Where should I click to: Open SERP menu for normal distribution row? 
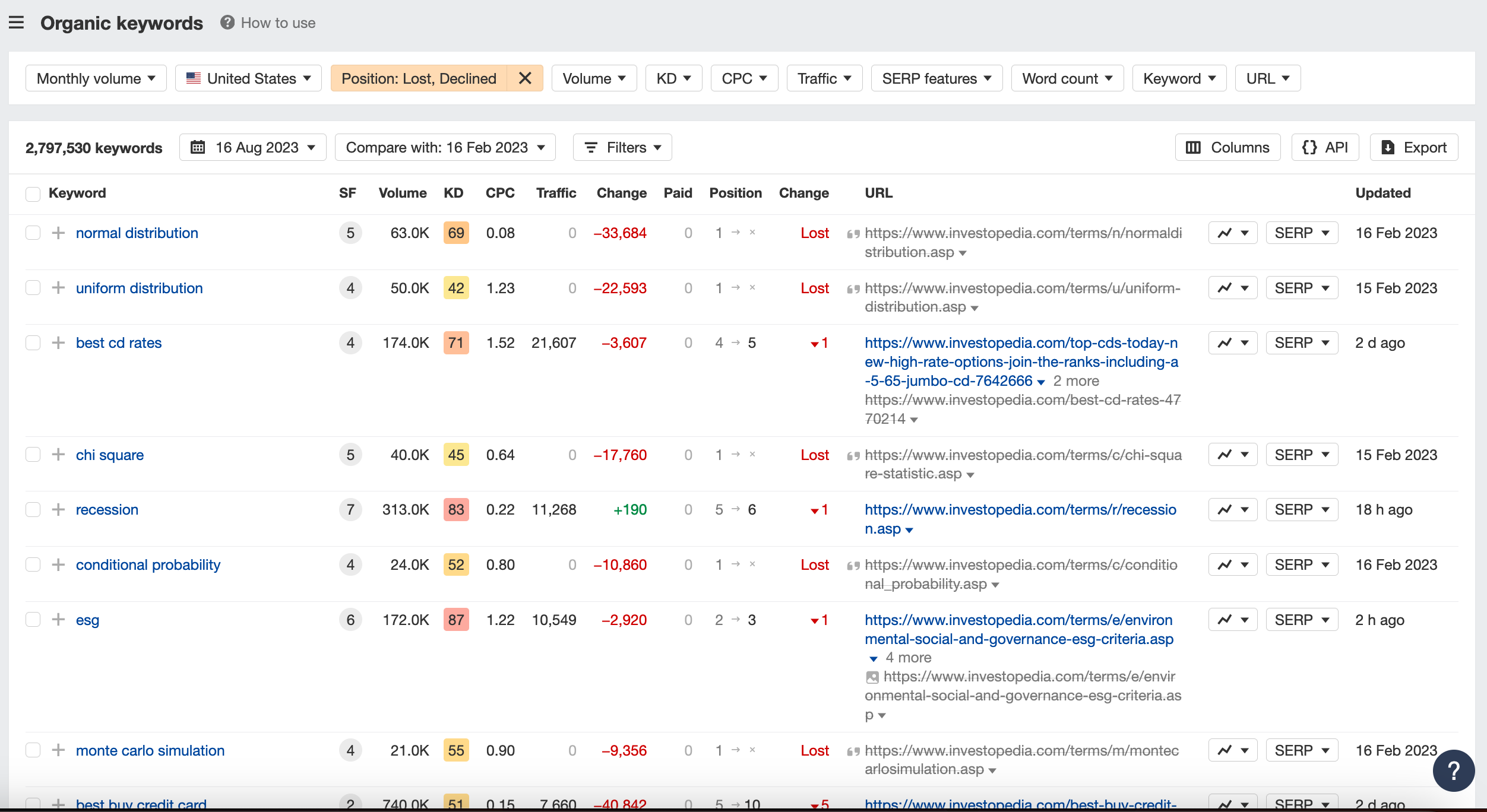(x=1302, y=233)
